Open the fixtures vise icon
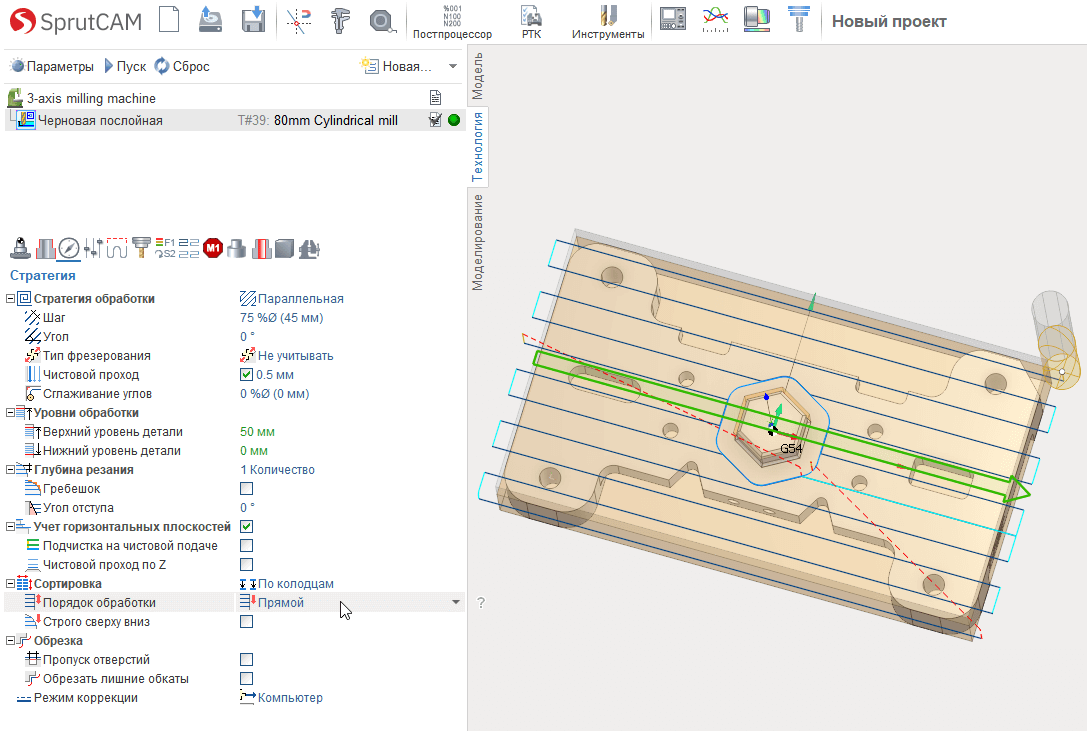Screen dimensions: 1087x731 click(309, 248)
